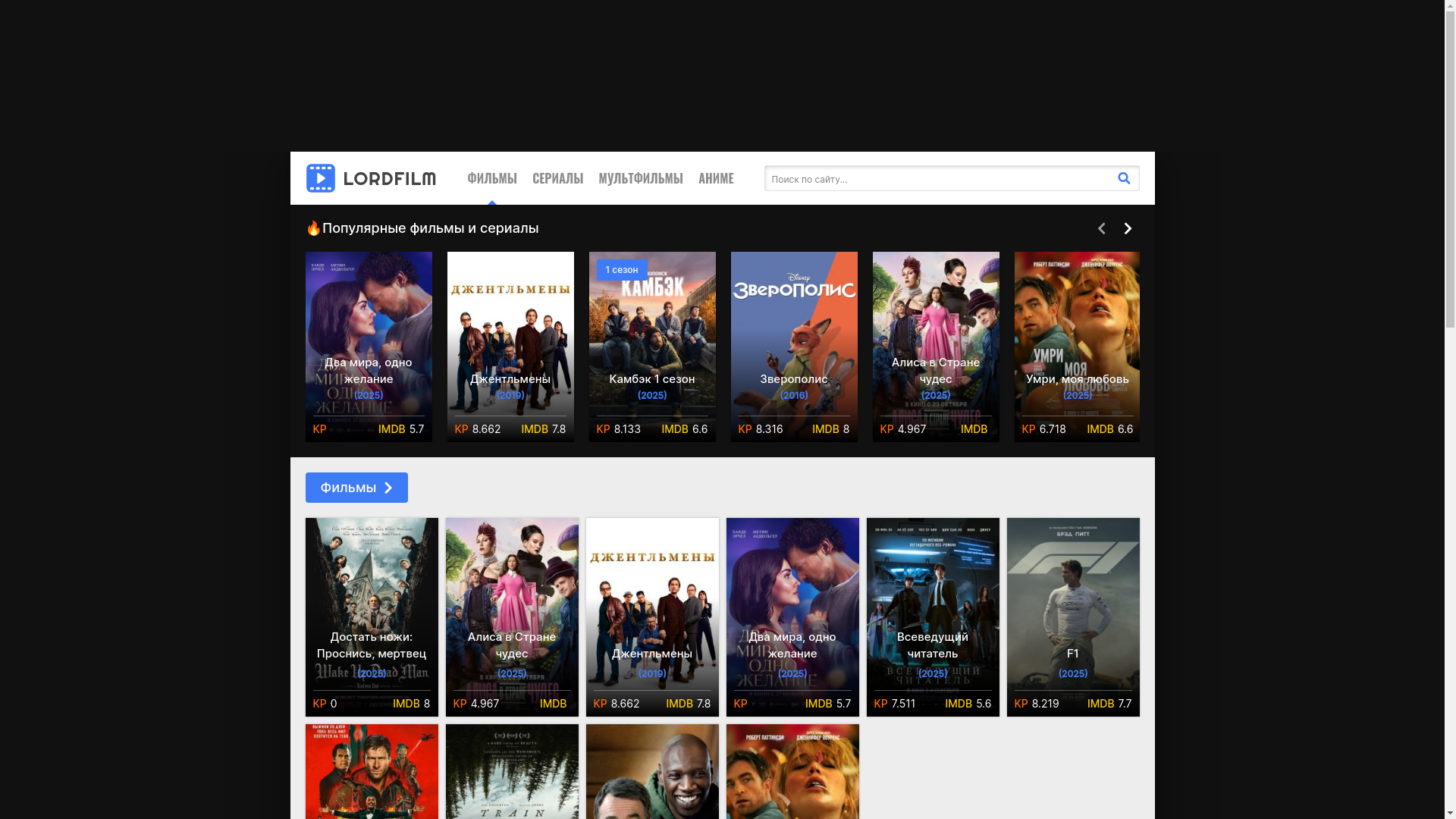The height and width of the screenshot is (819, 1456).
Task: Click IMDB 5.6 rating on Всеведущий читатель
Action: pyautogui.click(x=968, y=704)
